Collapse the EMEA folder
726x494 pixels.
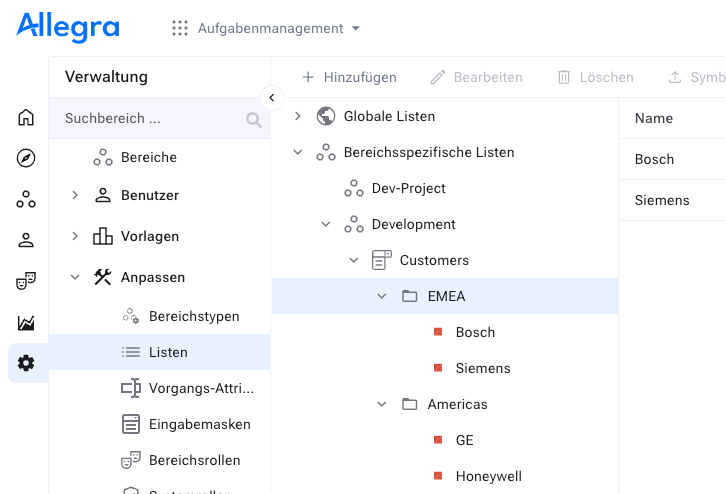381,296
